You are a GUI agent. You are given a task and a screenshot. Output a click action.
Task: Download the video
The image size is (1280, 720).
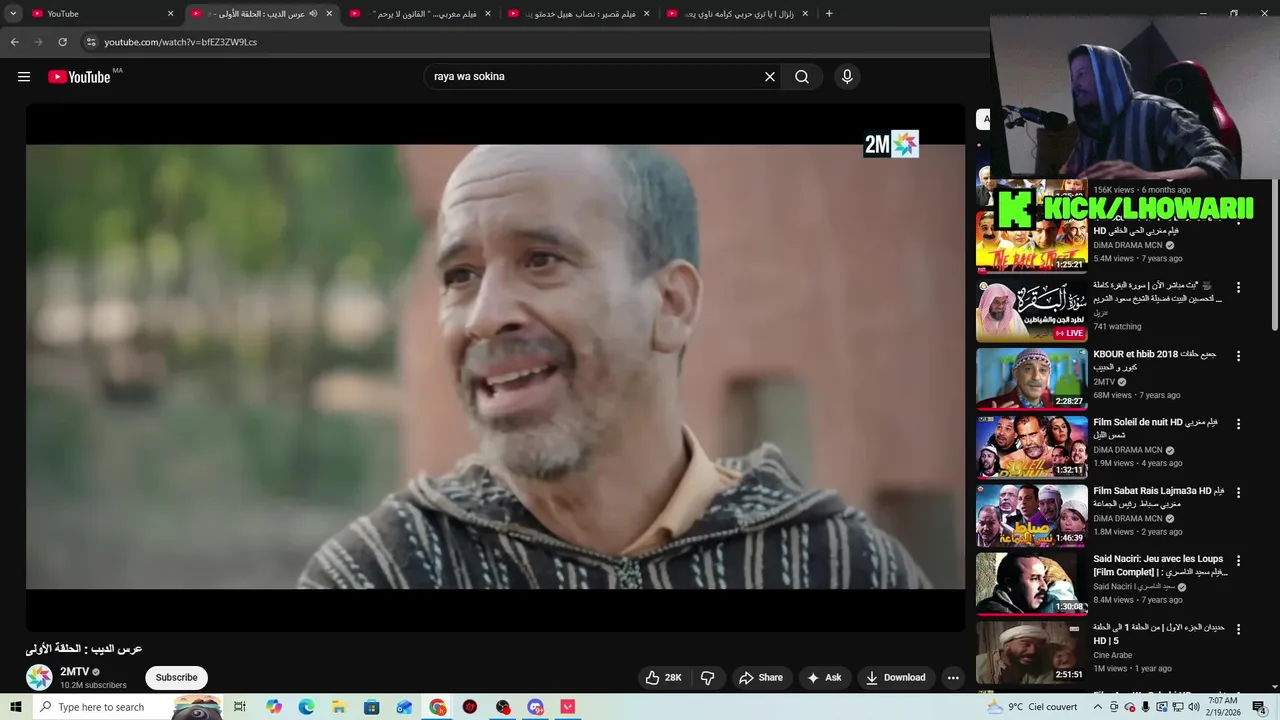(896, 678)
